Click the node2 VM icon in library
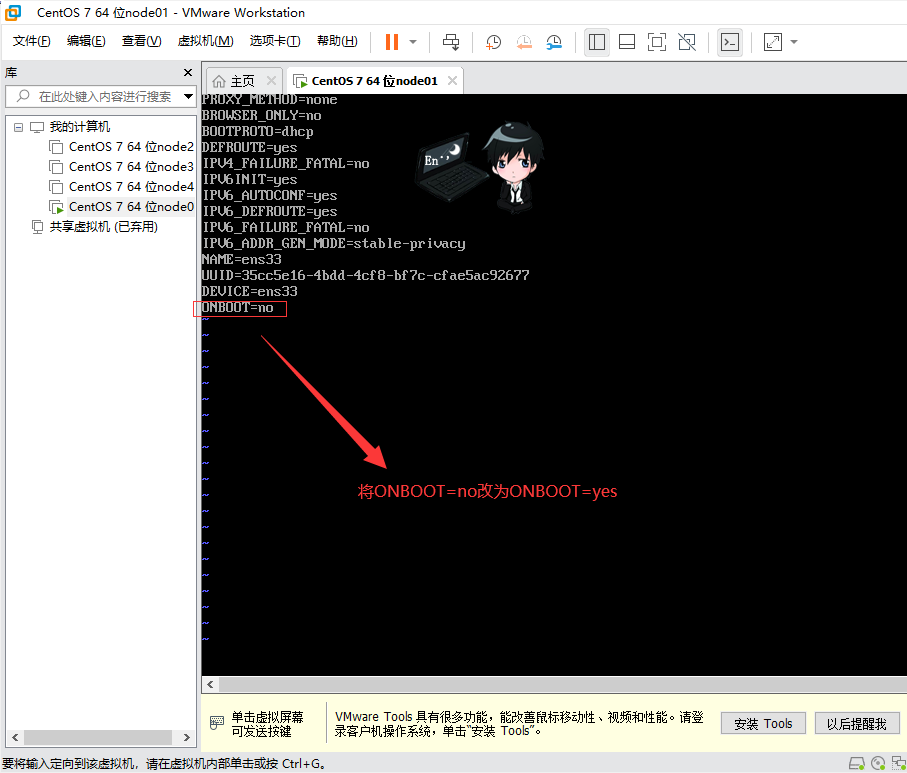Image resolution: width=907 pixels, height=773 pixels. [x=56, y=148]
